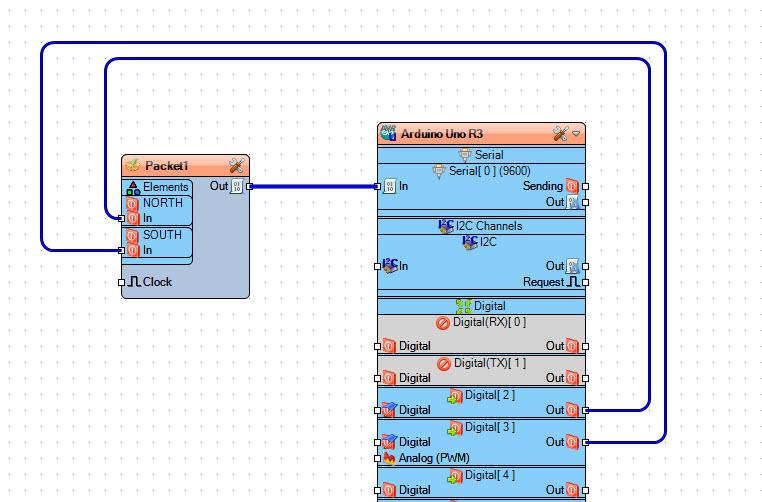Click the Serial In binary pin icon
762x502 pixels.
click(390, 186)
